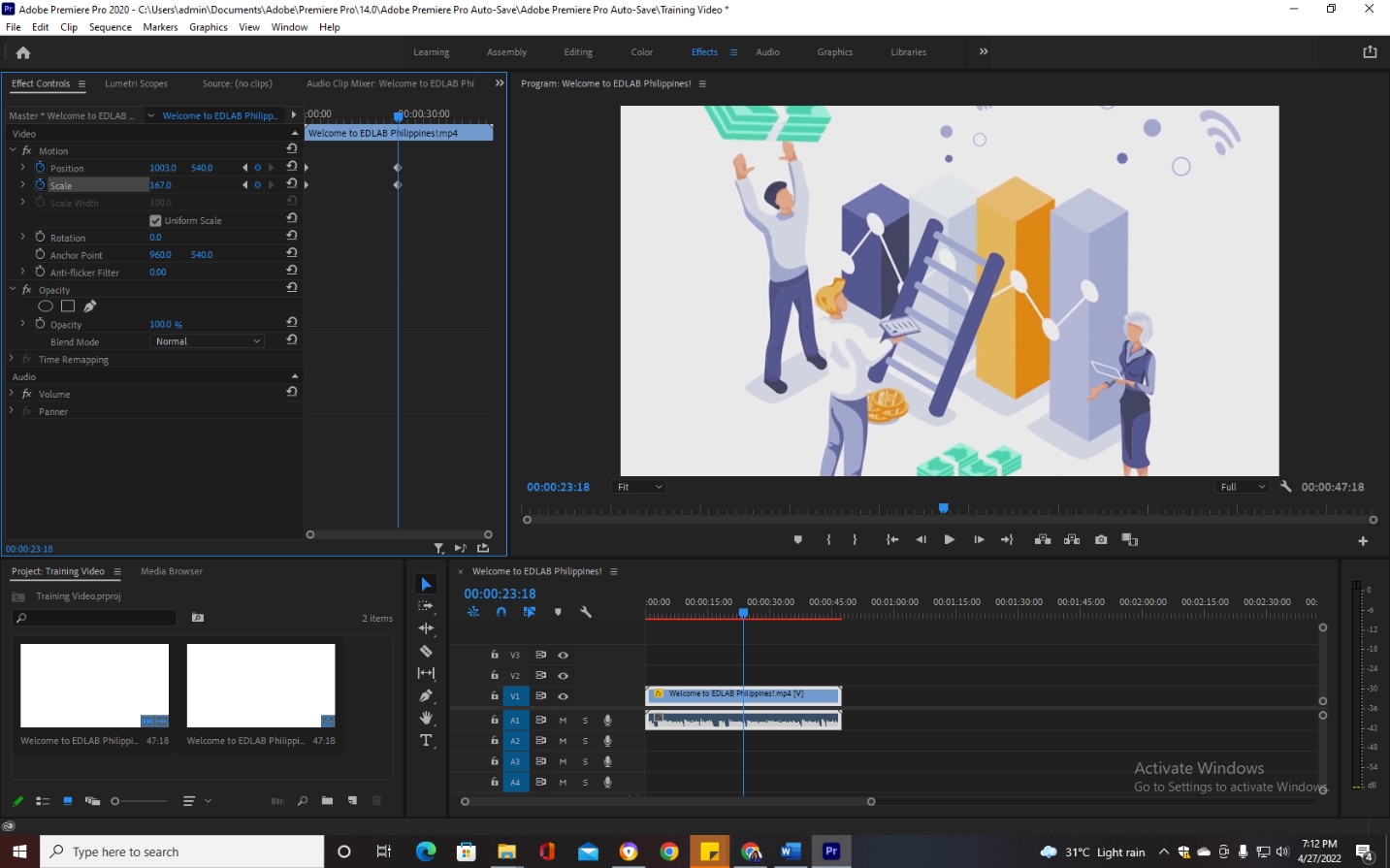Switch to the Color workspace tab

(641, 52)
